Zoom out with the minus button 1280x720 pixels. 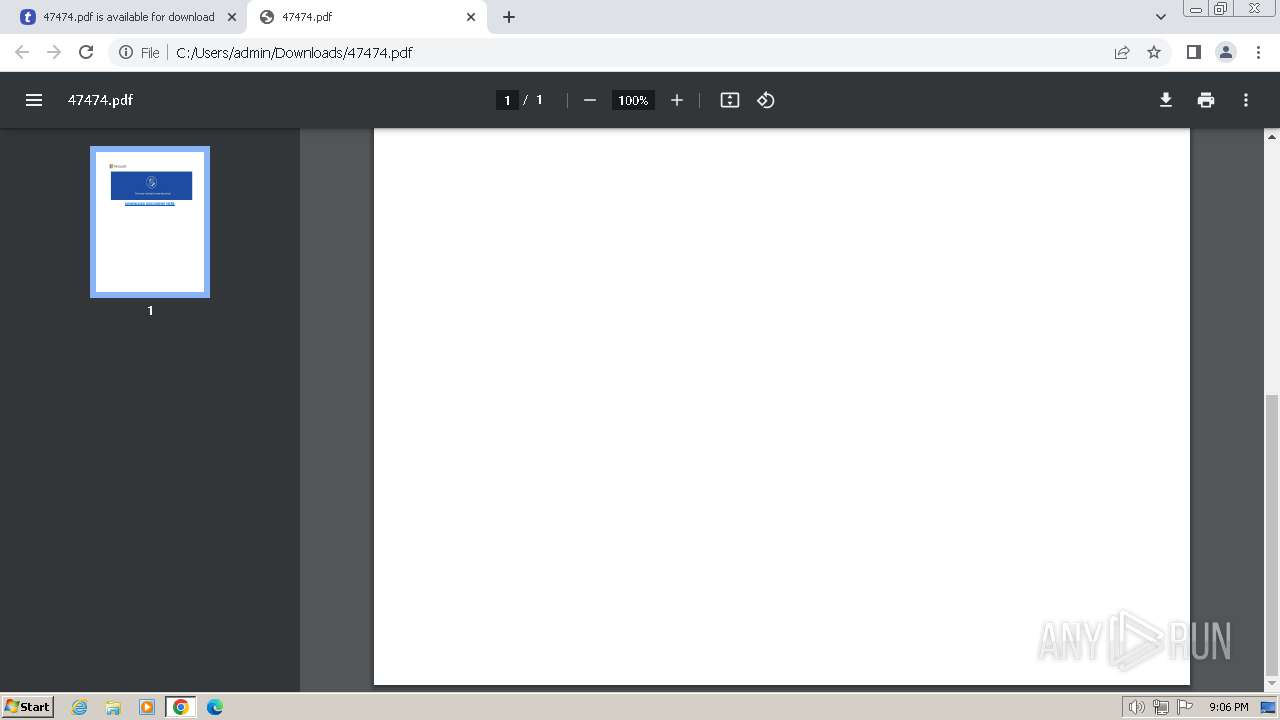point(590,100)
